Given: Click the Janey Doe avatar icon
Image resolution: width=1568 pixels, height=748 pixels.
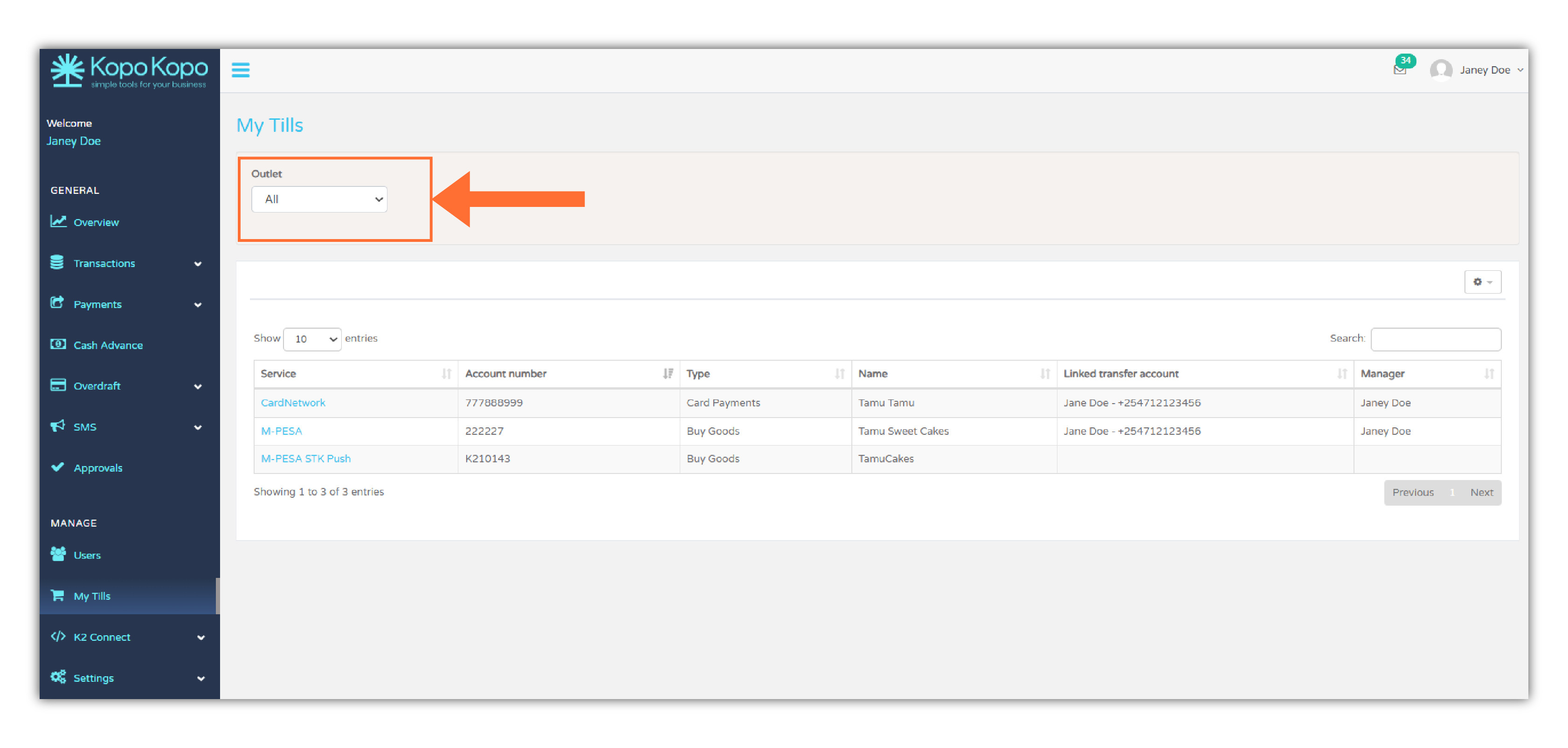Looking at the screenshot, I should click(x=1440, y=70).
